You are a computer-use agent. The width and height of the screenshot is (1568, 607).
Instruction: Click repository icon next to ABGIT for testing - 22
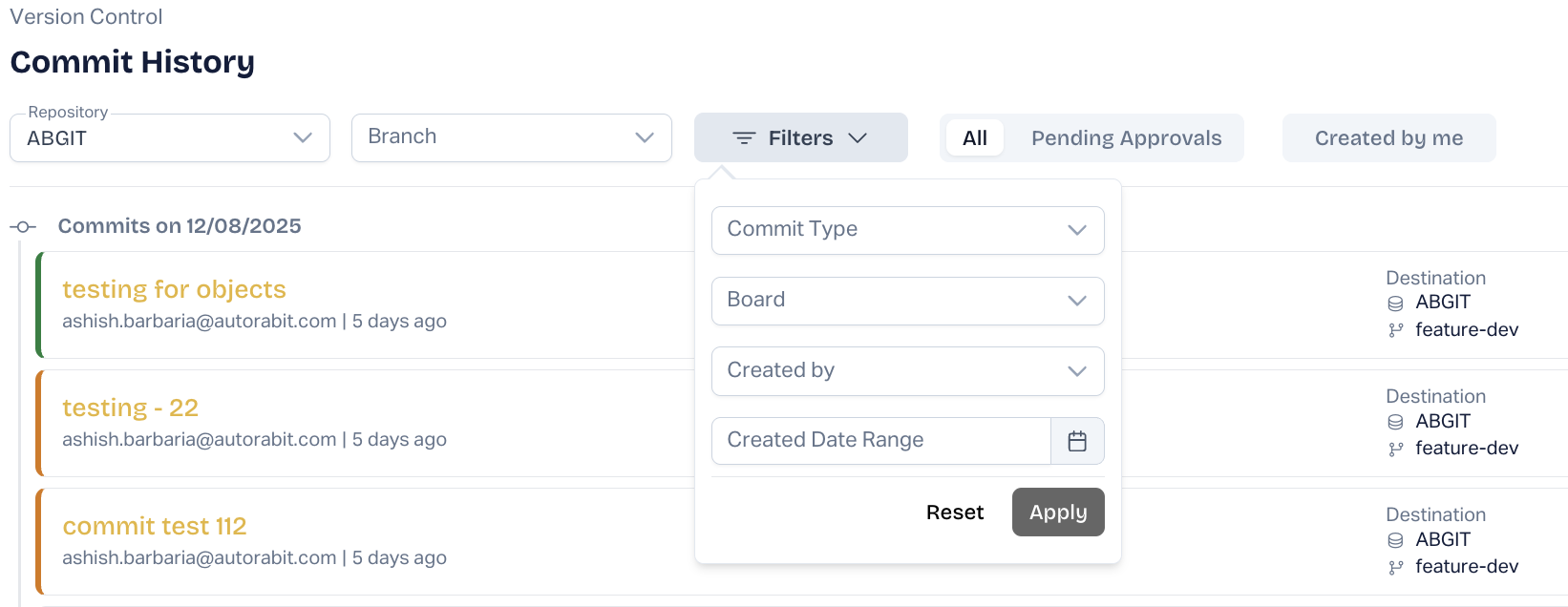(1395, 422)
